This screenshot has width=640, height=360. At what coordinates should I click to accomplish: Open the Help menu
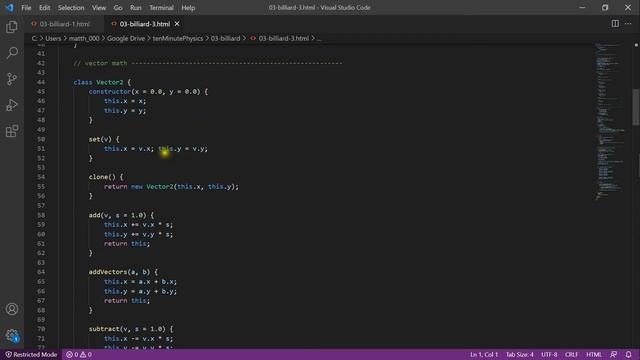pos(188,8)
